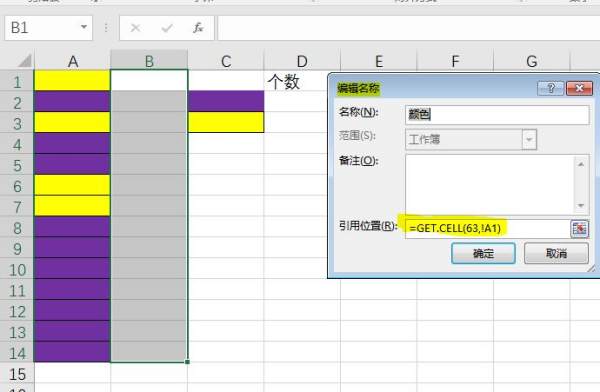The height and width of the screenshot is (392, 600).
Task: Click the 取消 Cancel button
Action: (x=556, y=253)
